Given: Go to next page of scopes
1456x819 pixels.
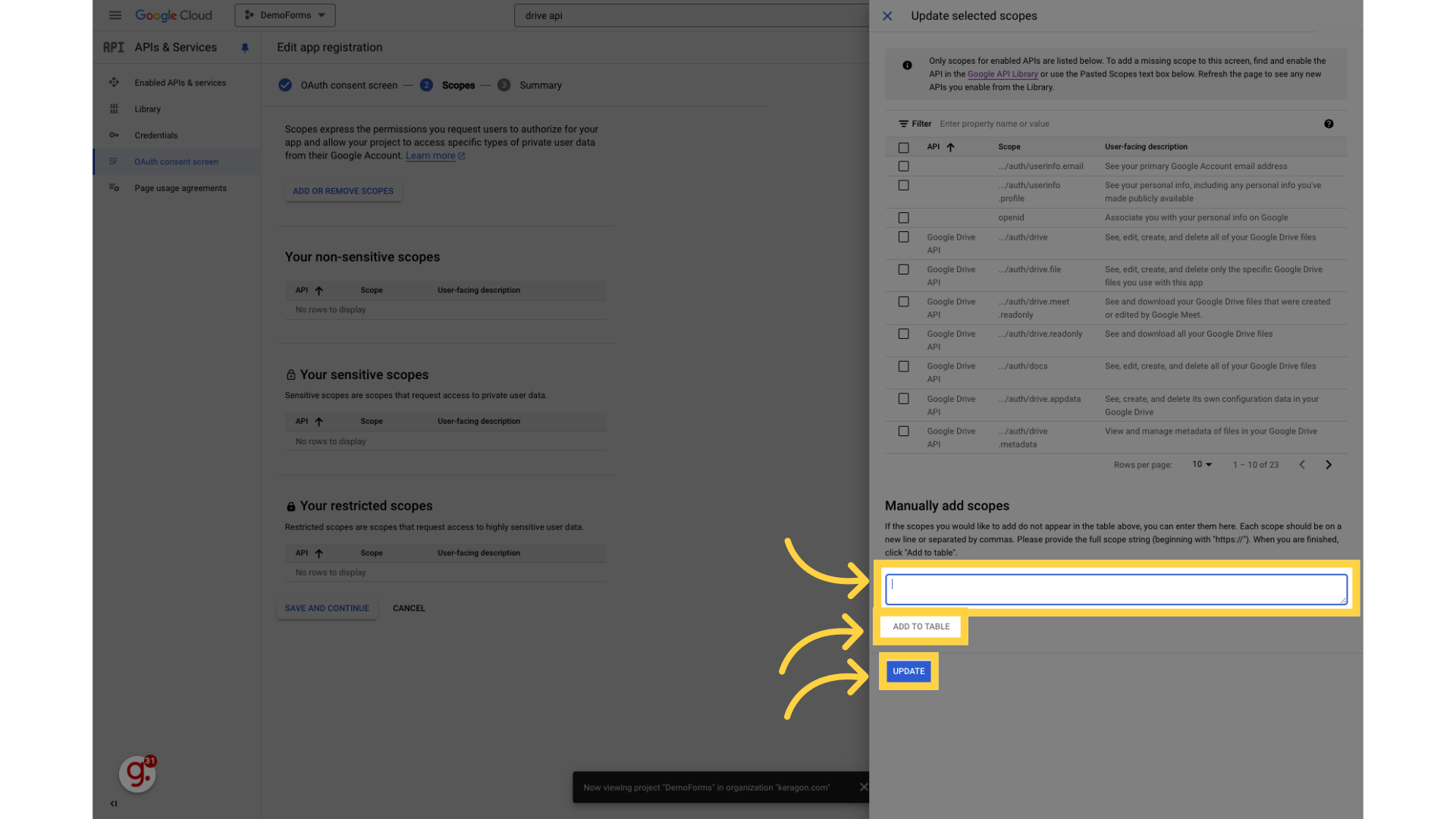Looking at the screenshot, I should tap(1329, 465).
